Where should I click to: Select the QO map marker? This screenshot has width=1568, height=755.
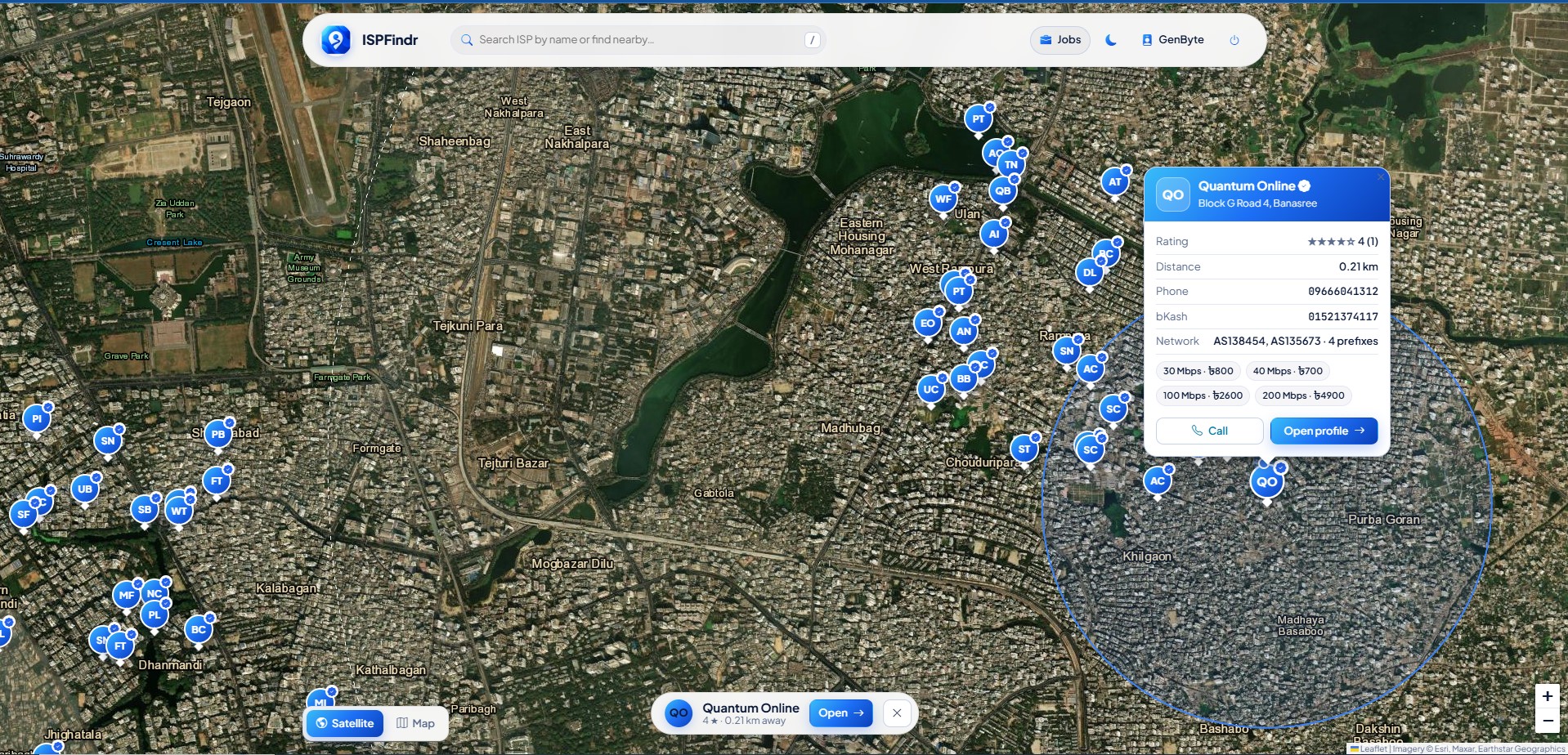pos(1267,482)
